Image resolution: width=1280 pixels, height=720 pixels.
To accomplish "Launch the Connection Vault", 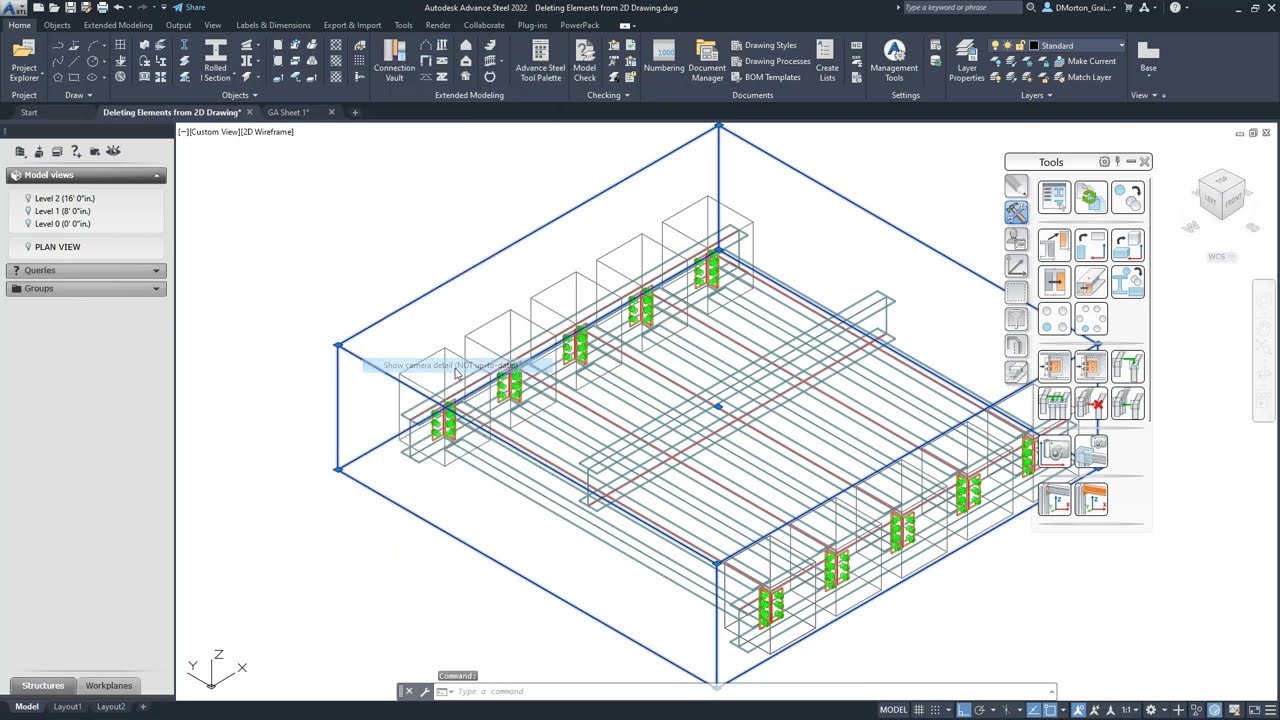I will [x=394, y=61].
